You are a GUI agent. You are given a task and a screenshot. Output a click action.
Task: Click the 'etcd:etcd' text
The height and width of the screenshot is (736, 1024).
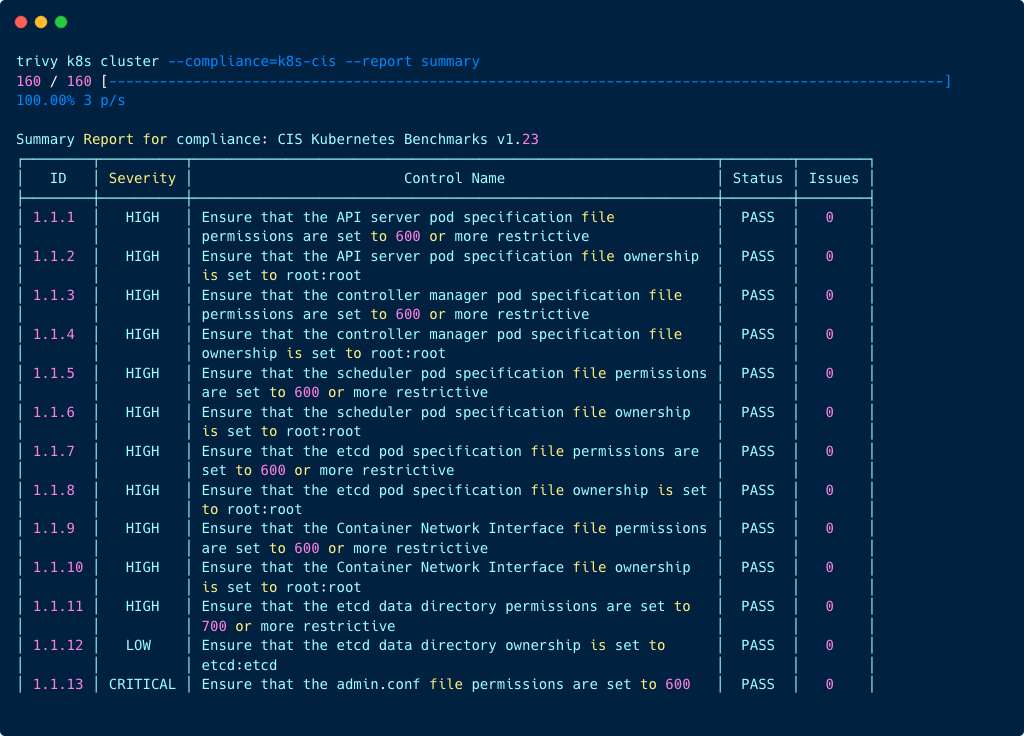click(239, 665)
